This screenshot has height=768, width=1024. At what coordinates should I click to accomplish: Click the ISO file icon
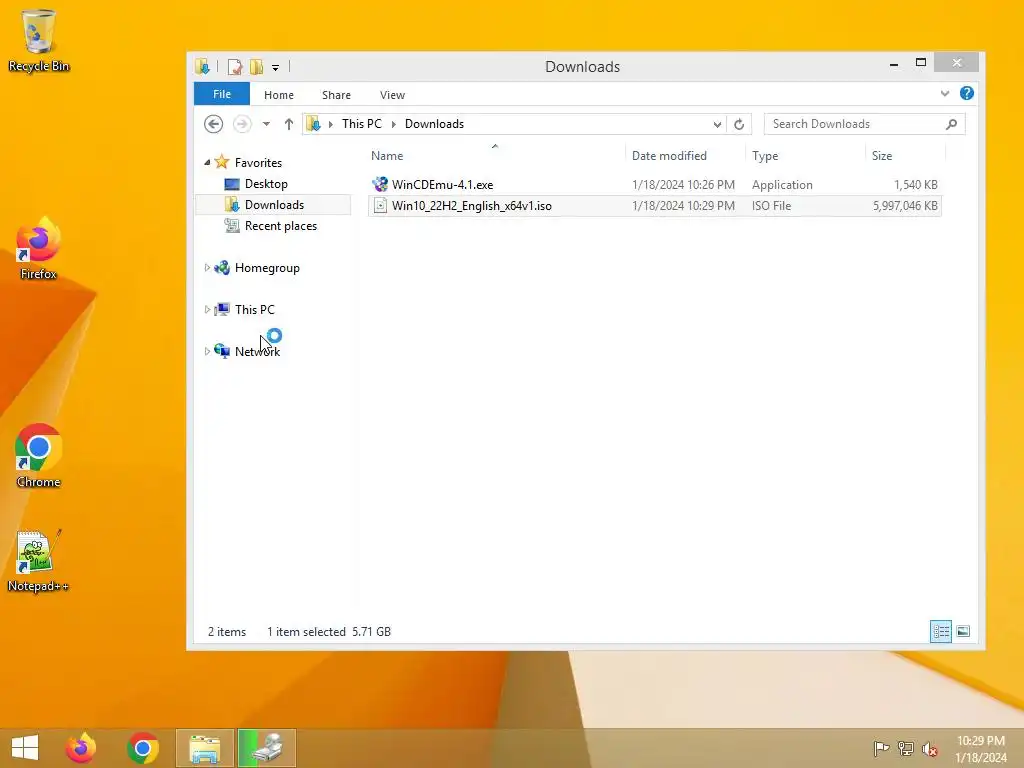click(x=380, y=206)
